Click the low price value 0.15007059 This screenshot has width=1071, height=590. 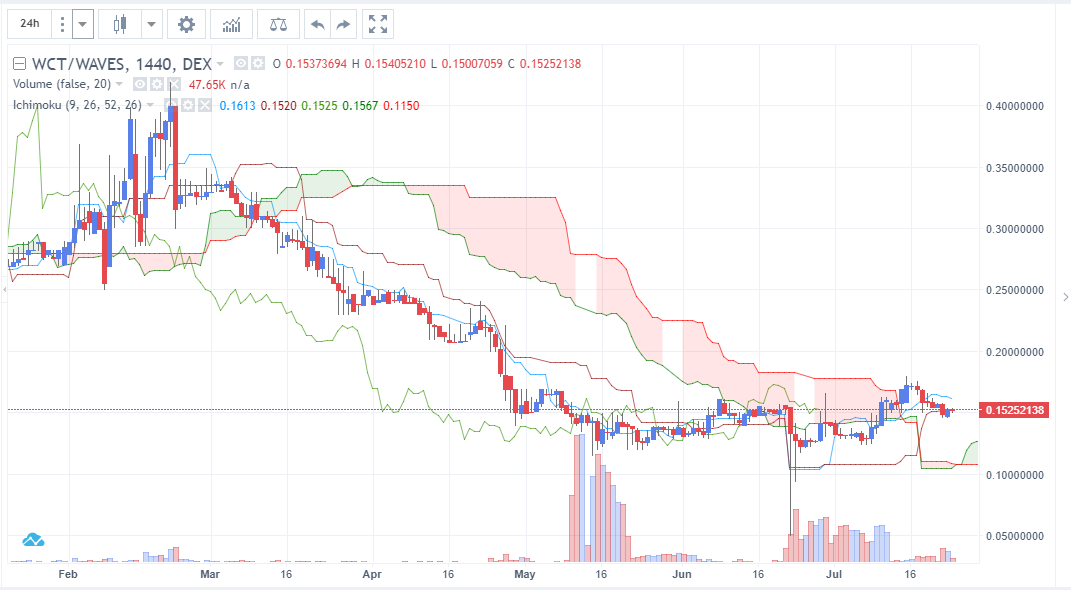pos(472,64)
